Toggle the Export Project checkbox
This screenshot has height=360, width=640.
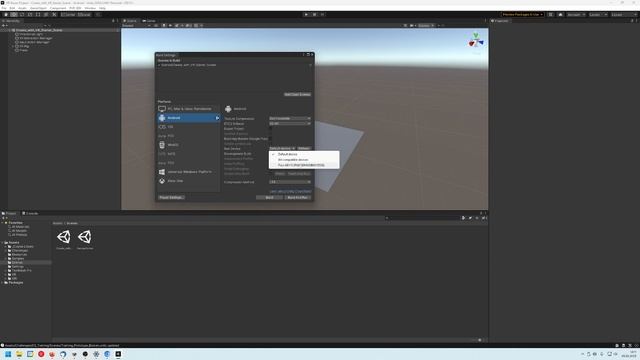pyautogui.click(x=271, y=129)
